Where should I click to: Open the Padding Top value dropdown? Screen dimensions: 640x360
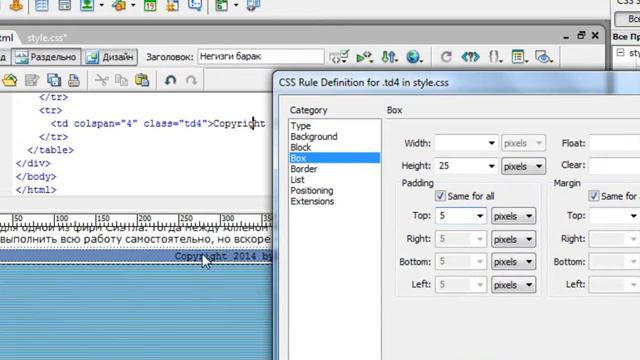(x=480, y=216)
